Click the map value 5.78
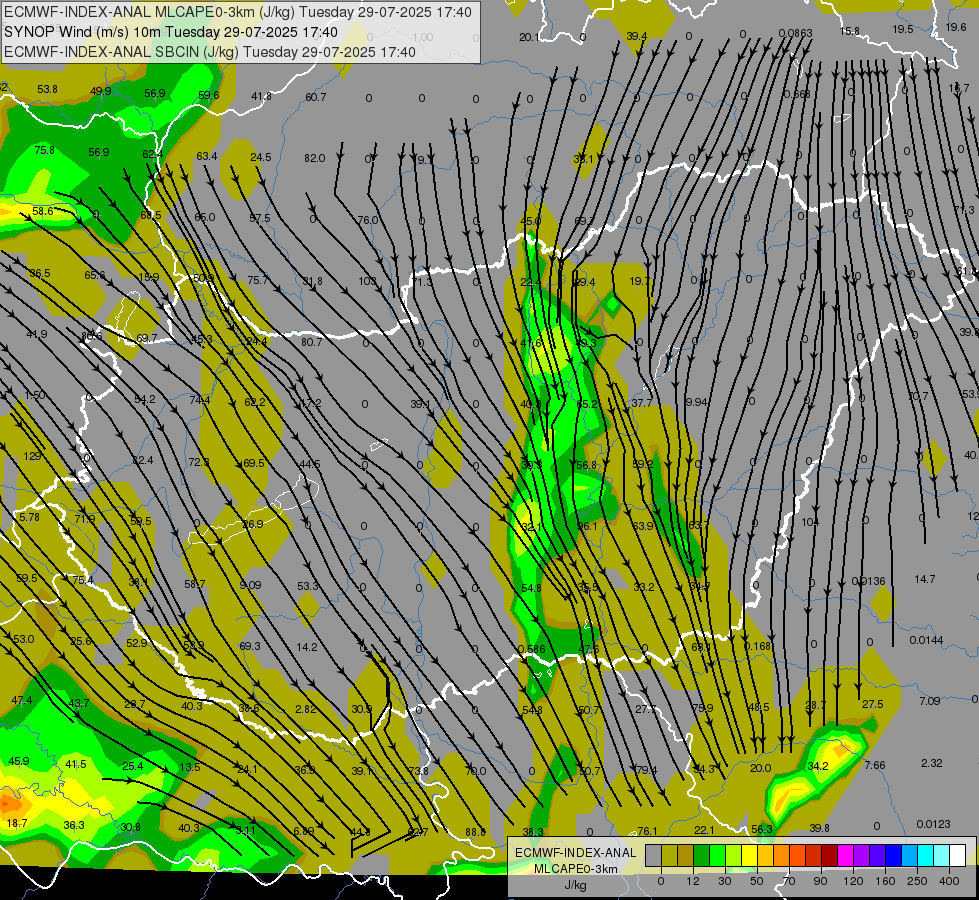Screen dimensions: 979x900 click(29, 517)
